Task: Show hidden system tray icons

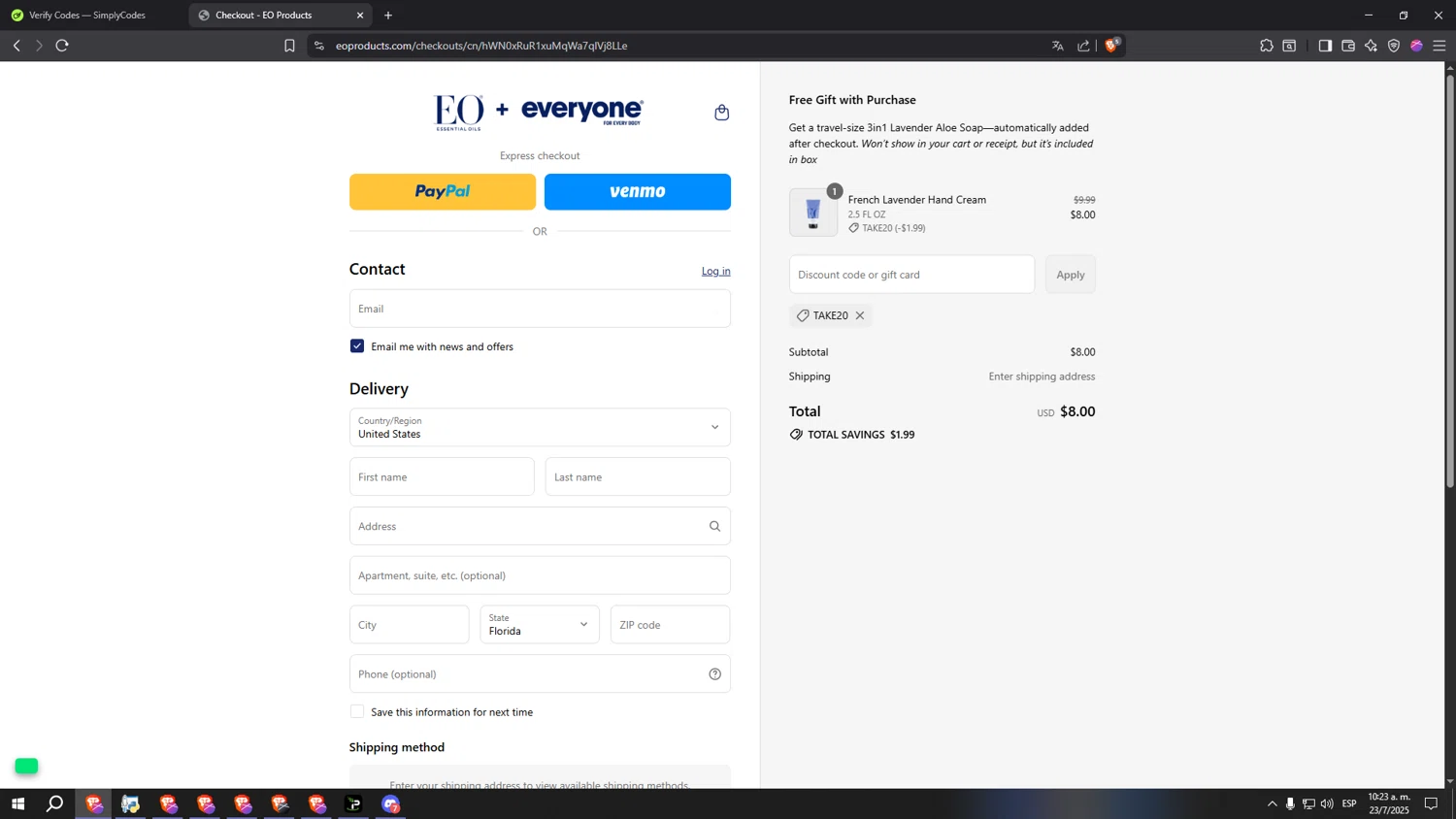Action: tap(1273, 803)
